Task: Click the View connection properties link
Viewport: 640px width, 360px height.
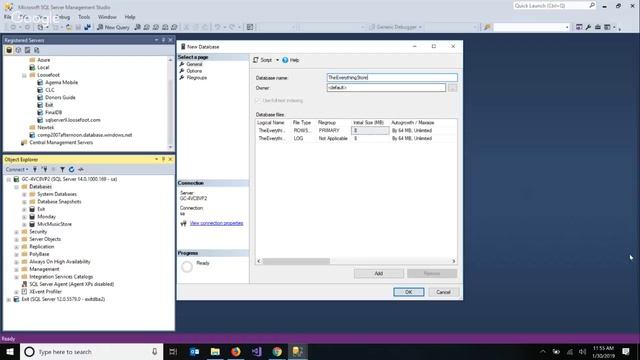Action: pos(216,223)
